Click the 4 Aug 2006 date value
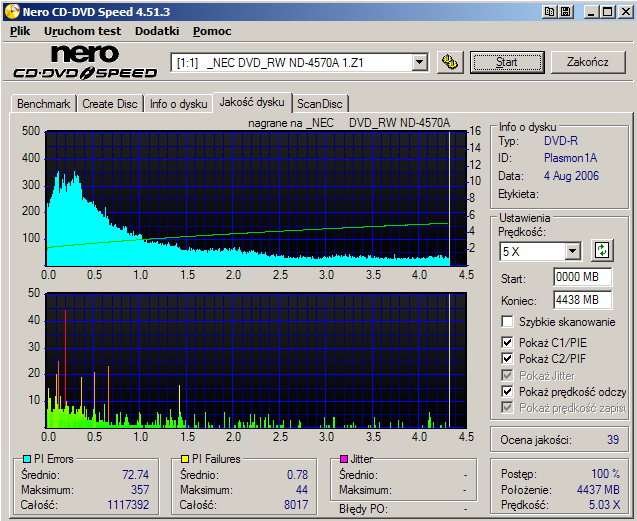 pos(571,176)
